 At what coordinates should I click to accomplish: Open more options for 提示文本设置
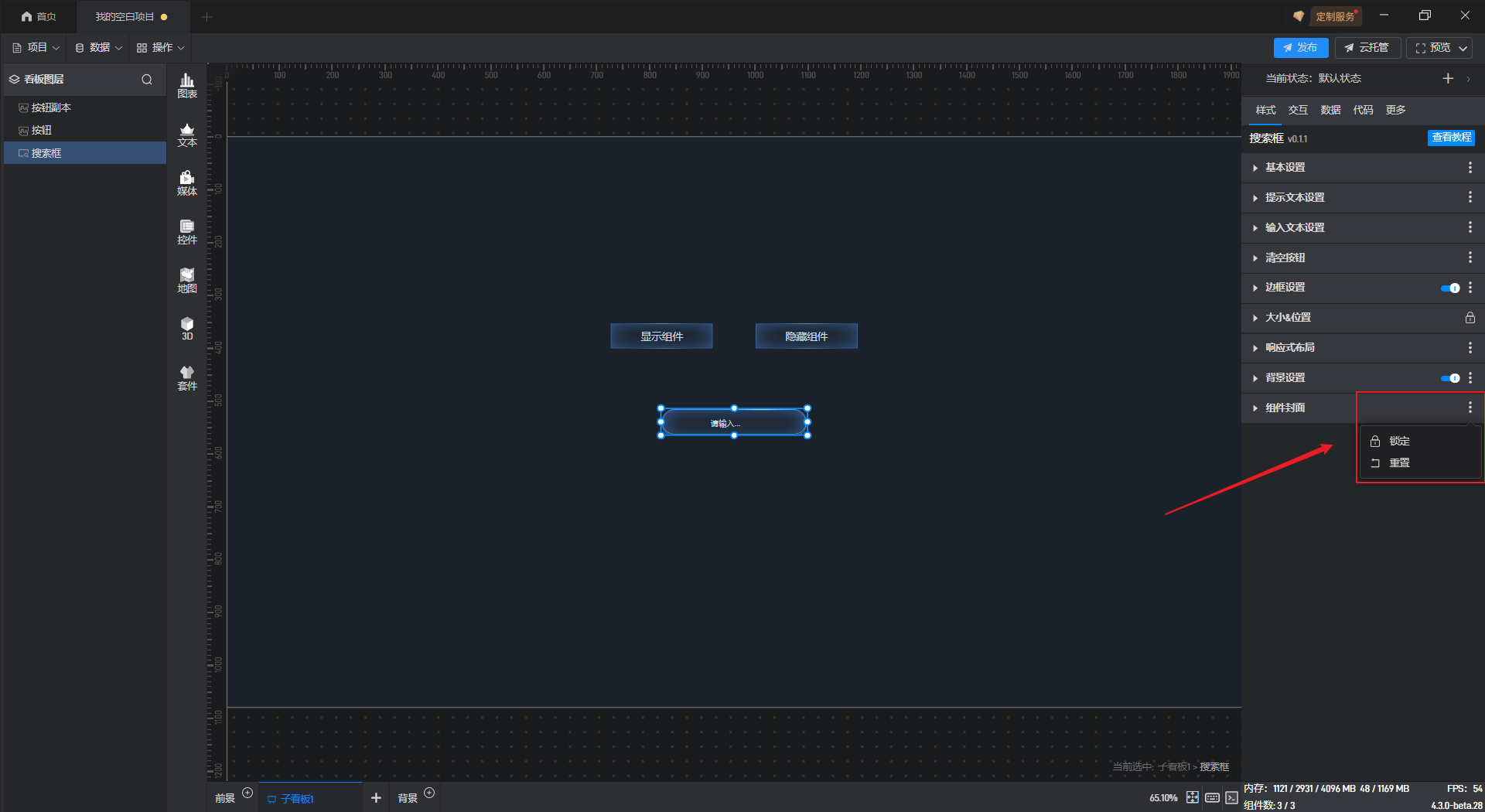(1470, 197)
